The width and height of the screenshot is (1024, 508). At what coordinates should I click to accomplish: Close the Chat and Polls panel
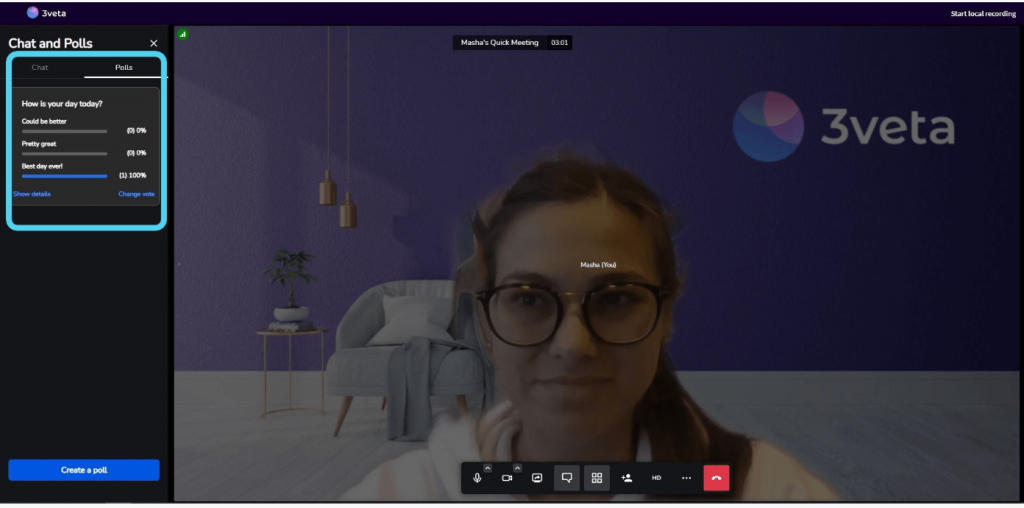click(153, 43)
